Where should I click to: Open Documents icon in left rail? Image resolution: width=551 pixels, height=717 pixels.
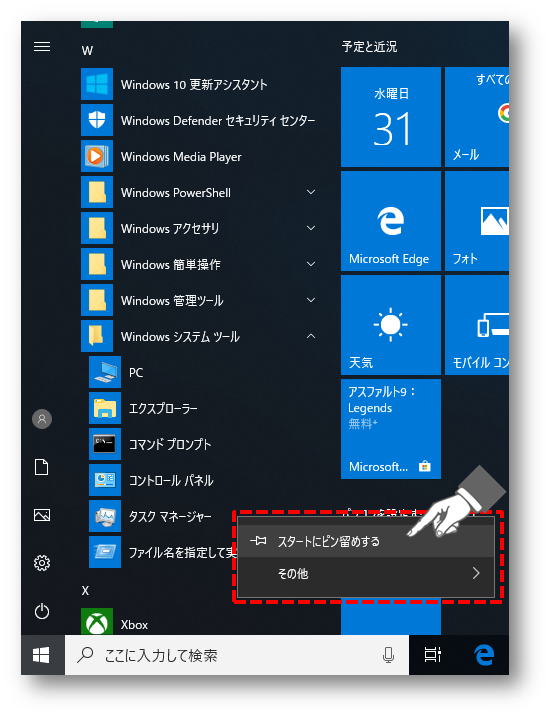click(x=42, y=467)
